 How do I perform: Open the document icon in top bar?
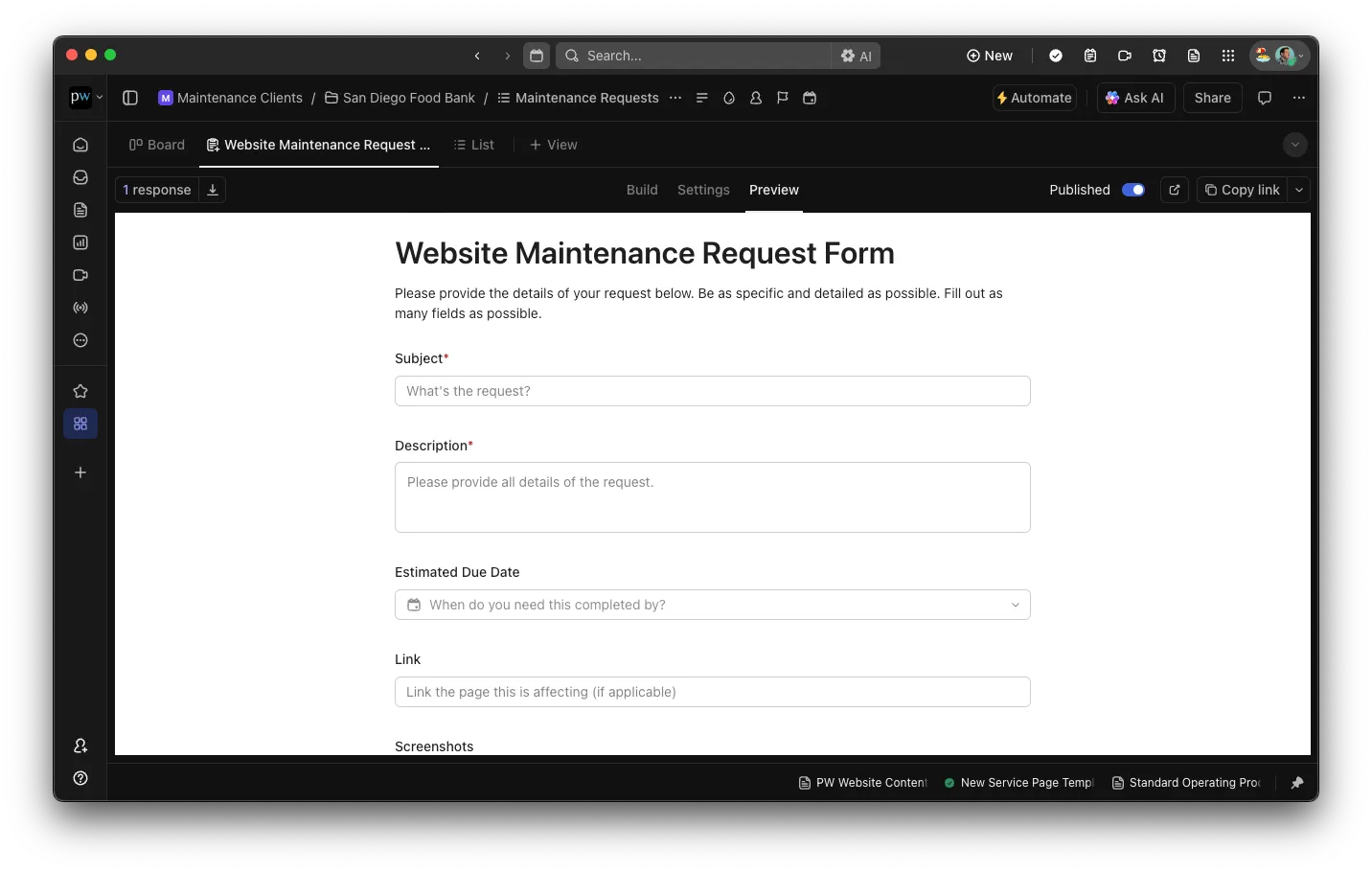[1194, 56]
